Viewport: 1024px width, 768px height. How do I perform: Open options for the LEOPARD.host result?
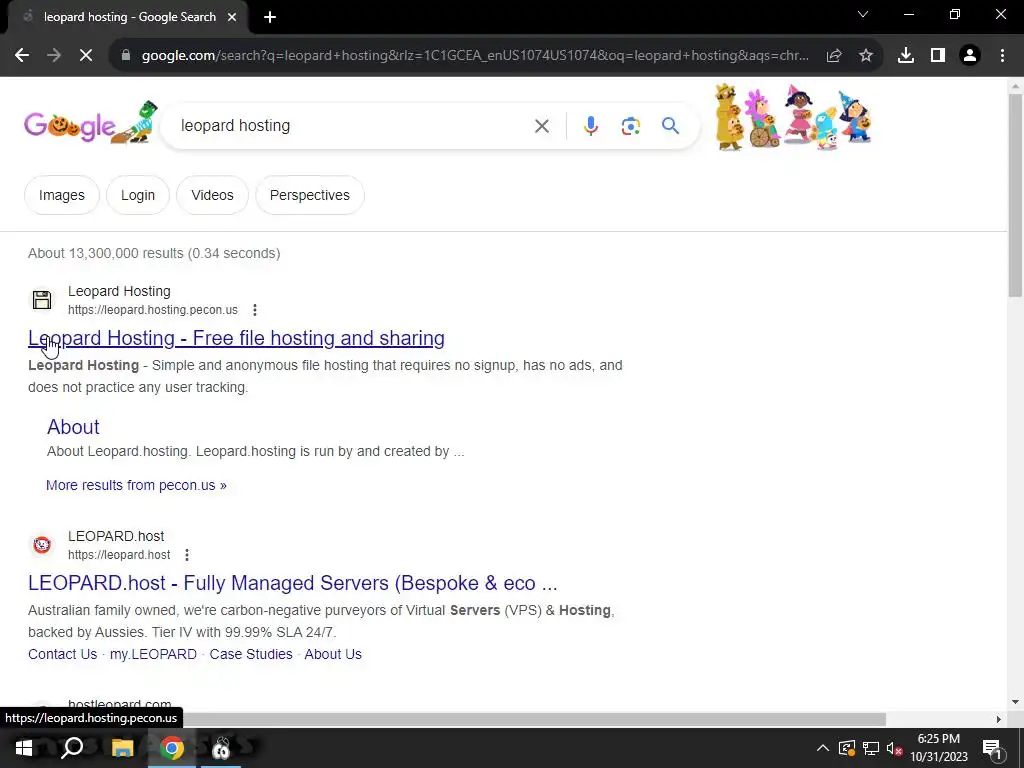point(187,554)
